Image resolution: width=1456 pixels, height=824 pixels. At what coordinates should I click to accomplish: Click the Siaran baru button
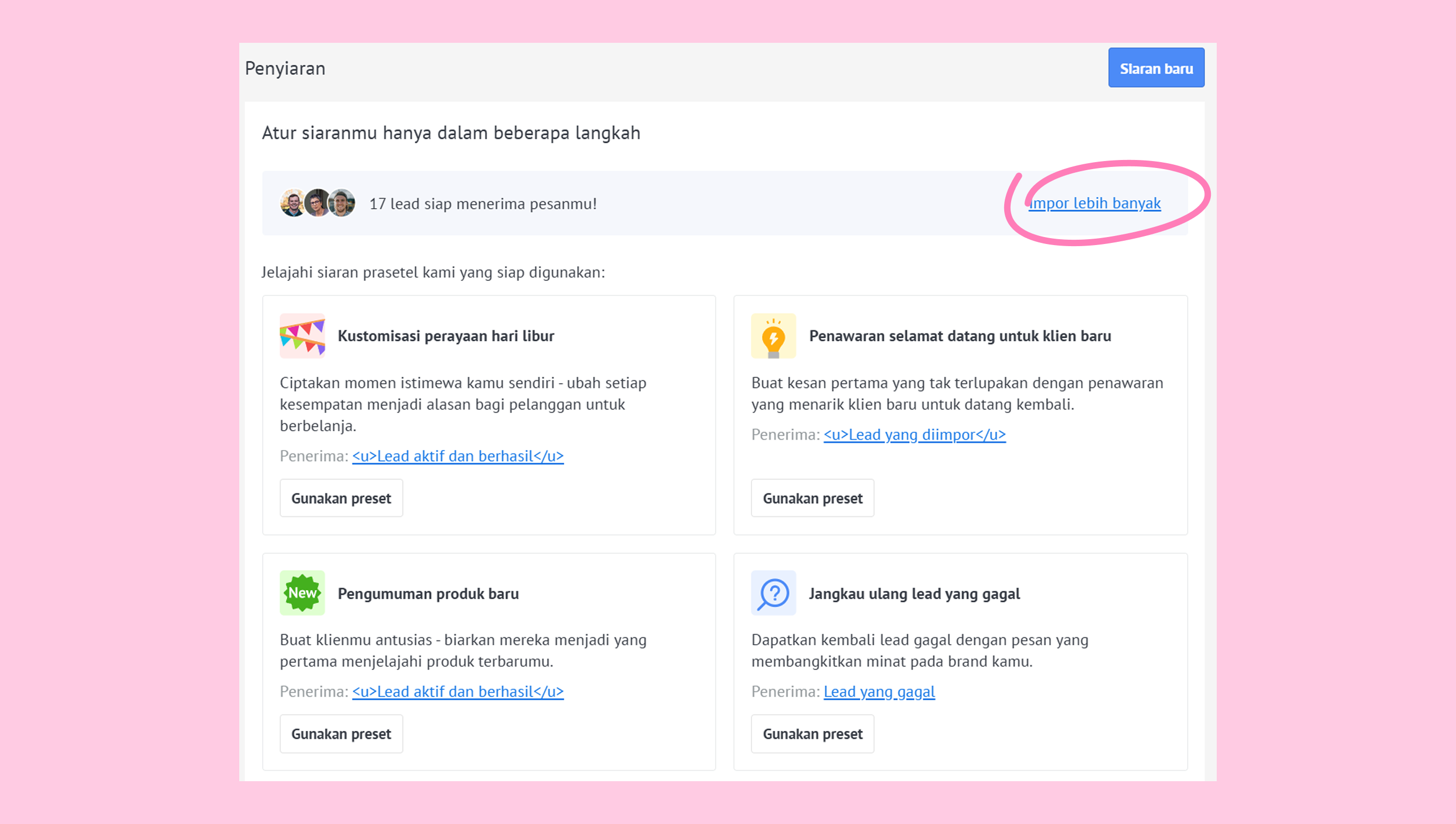tap(1156, 68)
